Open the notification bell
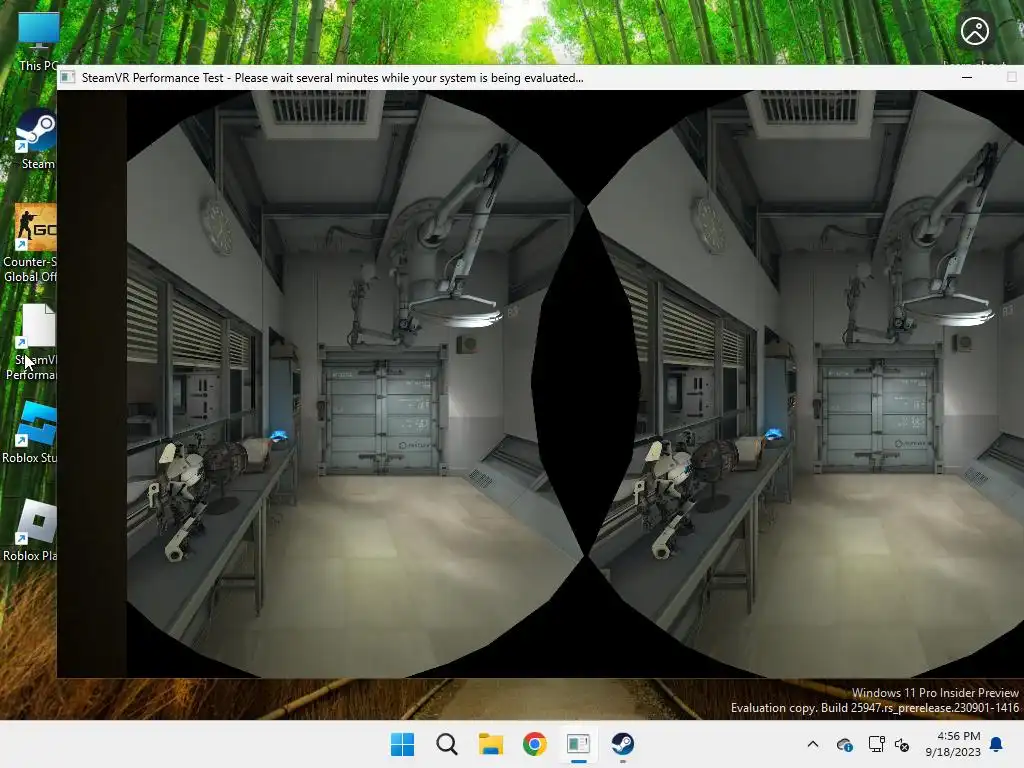 pos(997,744)
